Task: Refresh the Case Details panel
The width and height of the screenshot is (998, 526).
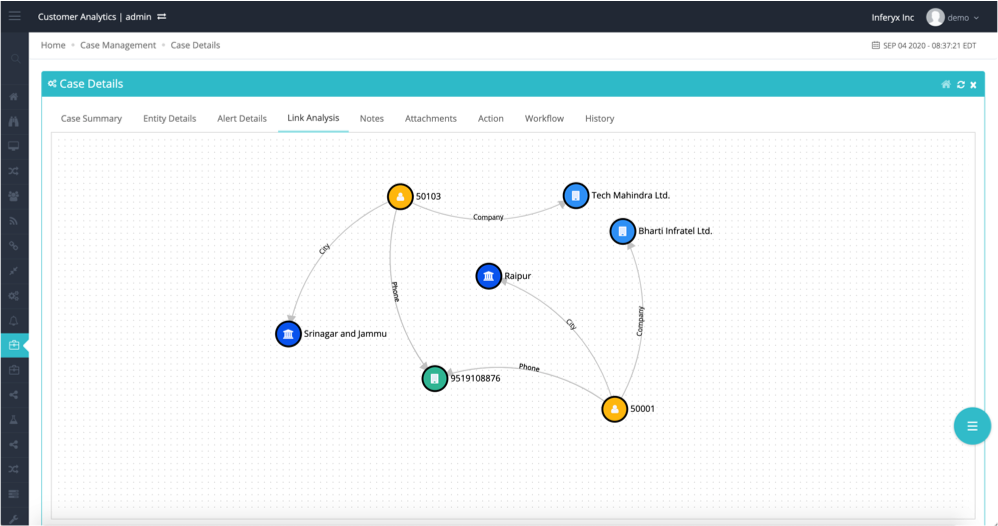Action: pos(960,84)
